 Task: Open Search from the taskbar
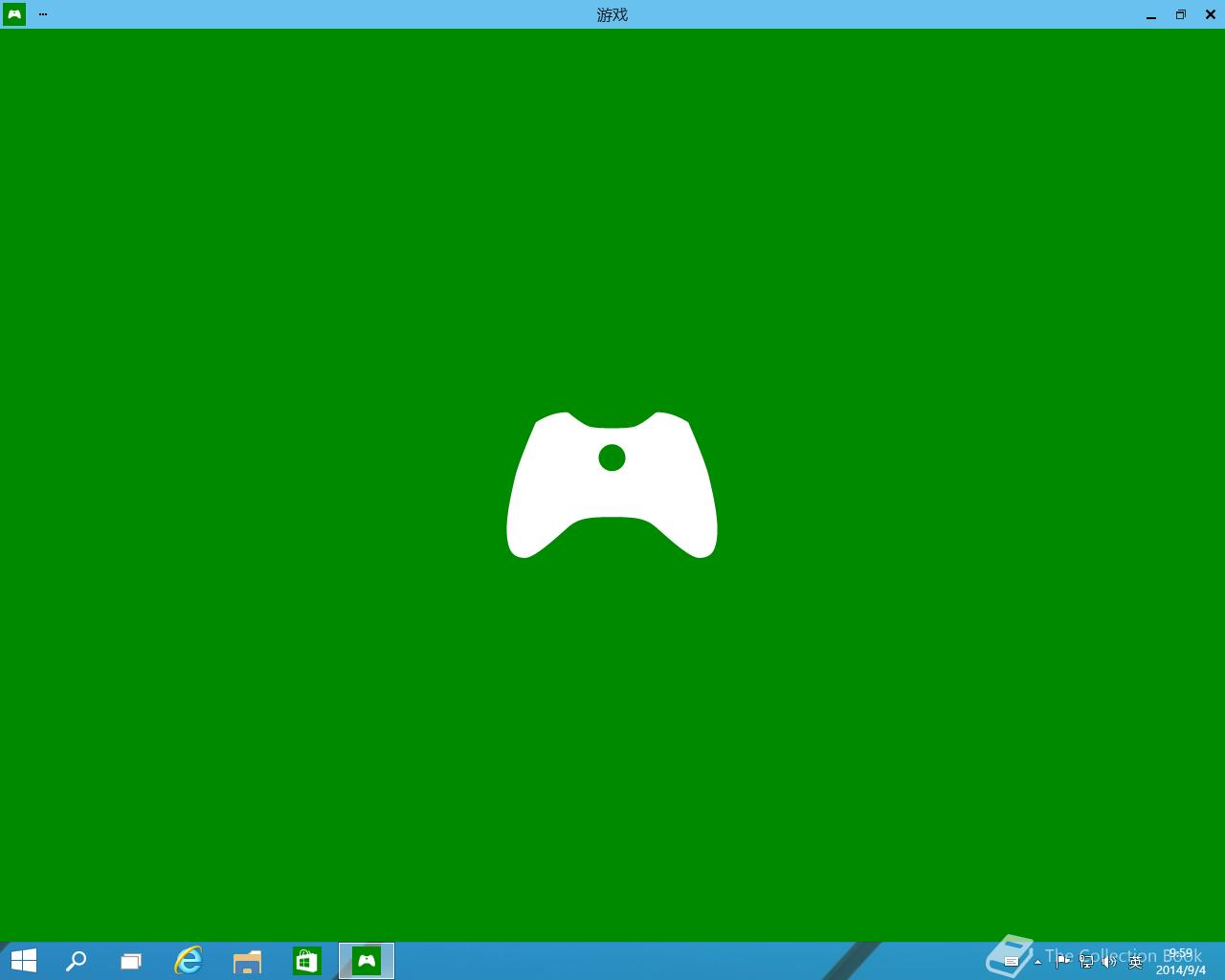coord(76,961)
